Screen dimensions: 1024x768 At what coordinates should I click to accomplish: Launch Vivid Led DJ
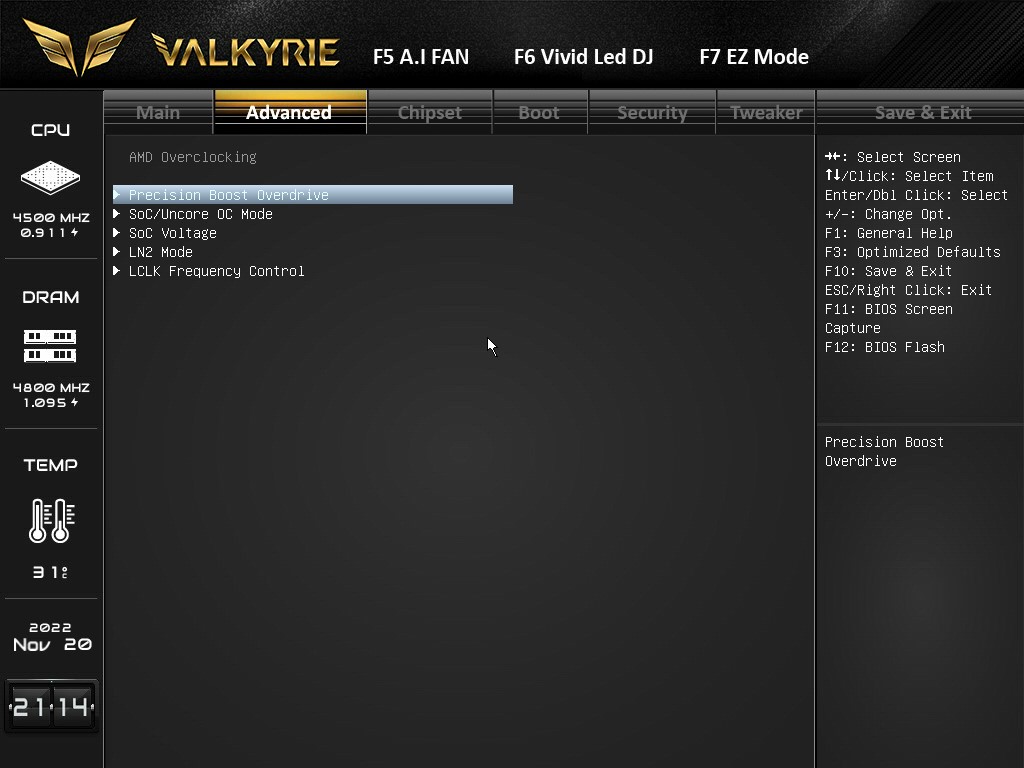pyautogui.click(x=583, y=57)
